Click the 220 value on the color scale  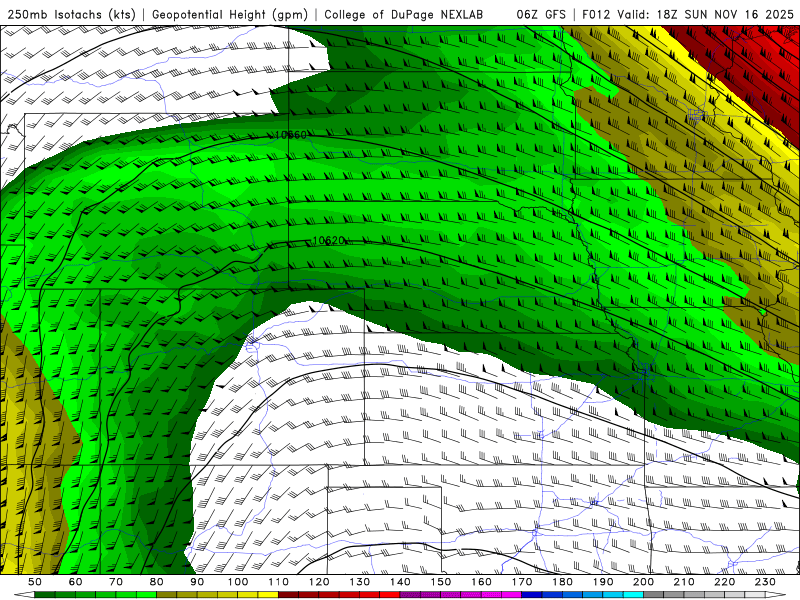(724, 582)
